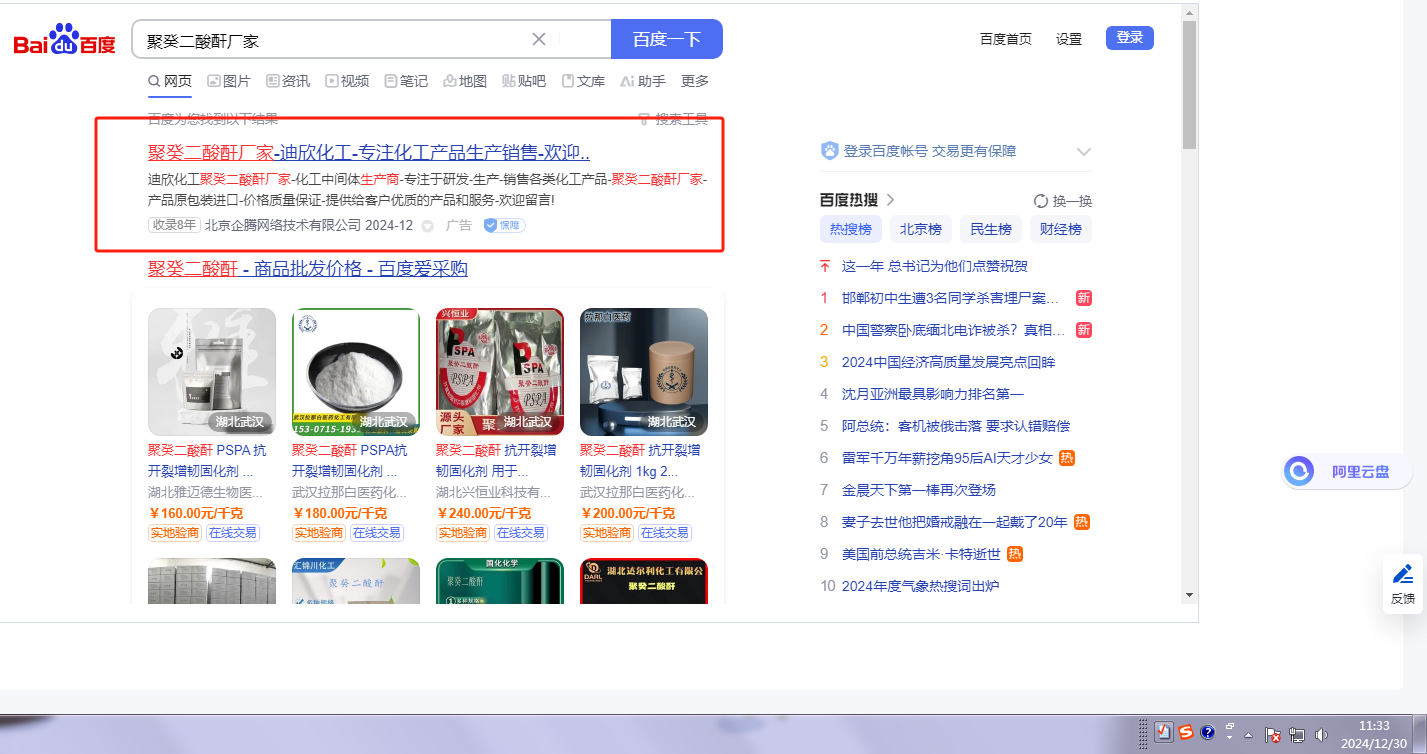The width and height of the screenshot is (1427, 754).
Task: Open the 百度热搜 arrow chevron
Action: [x=890, y=200]
